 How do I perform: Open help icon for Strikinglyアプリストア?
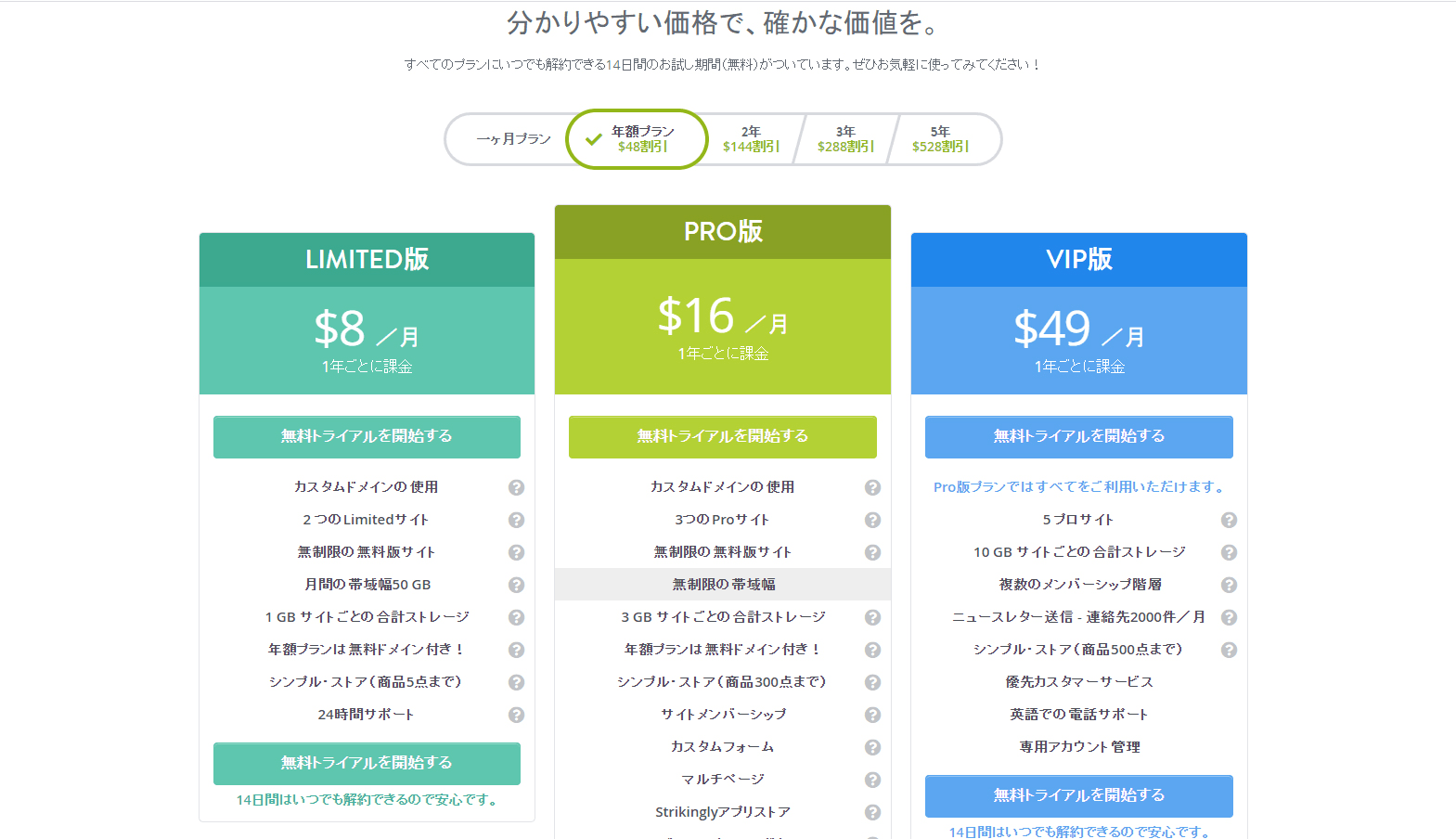point(872,812)
